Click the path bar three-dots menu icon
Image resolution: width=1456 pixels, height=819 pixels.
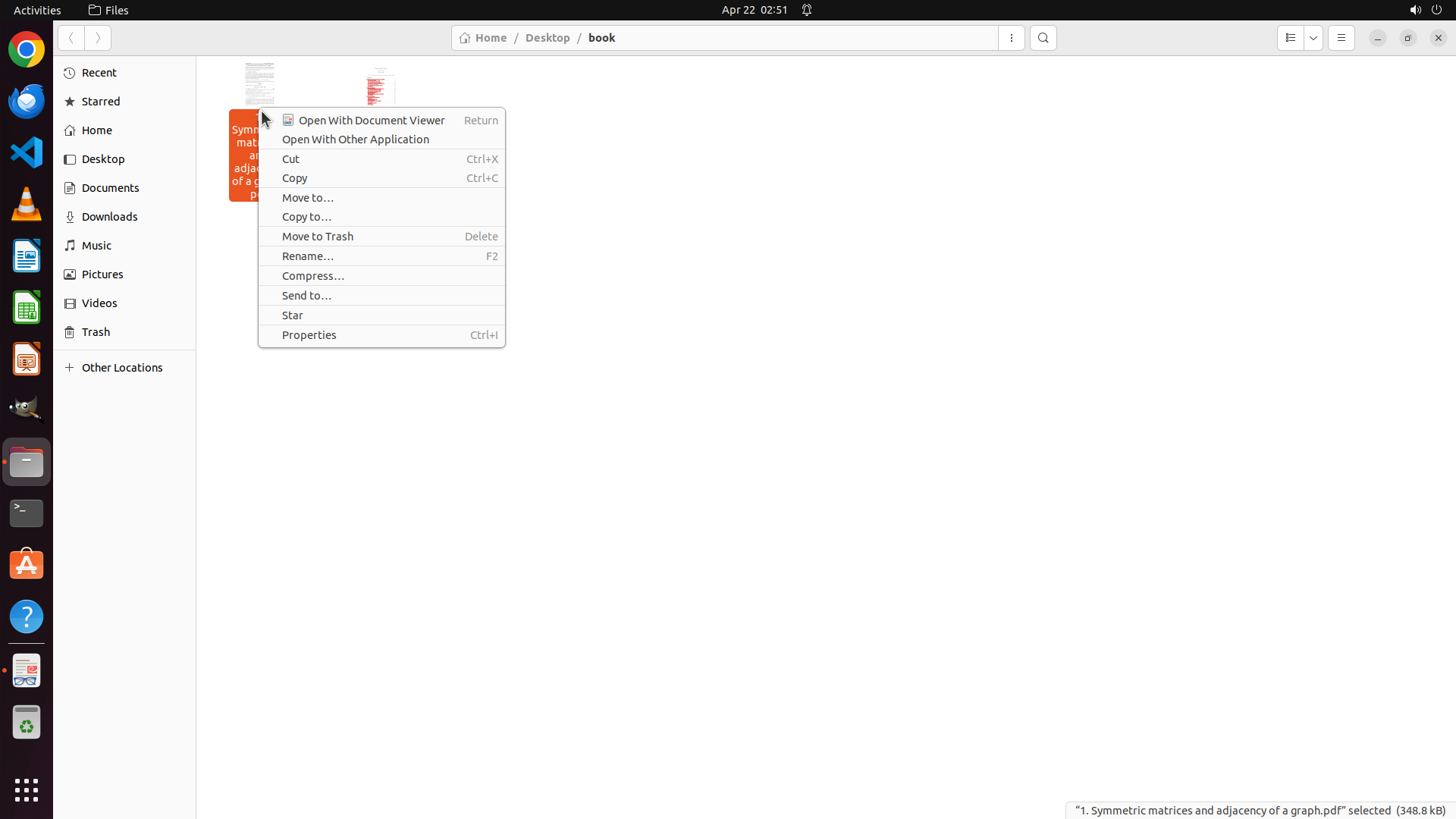[1011, 38]
